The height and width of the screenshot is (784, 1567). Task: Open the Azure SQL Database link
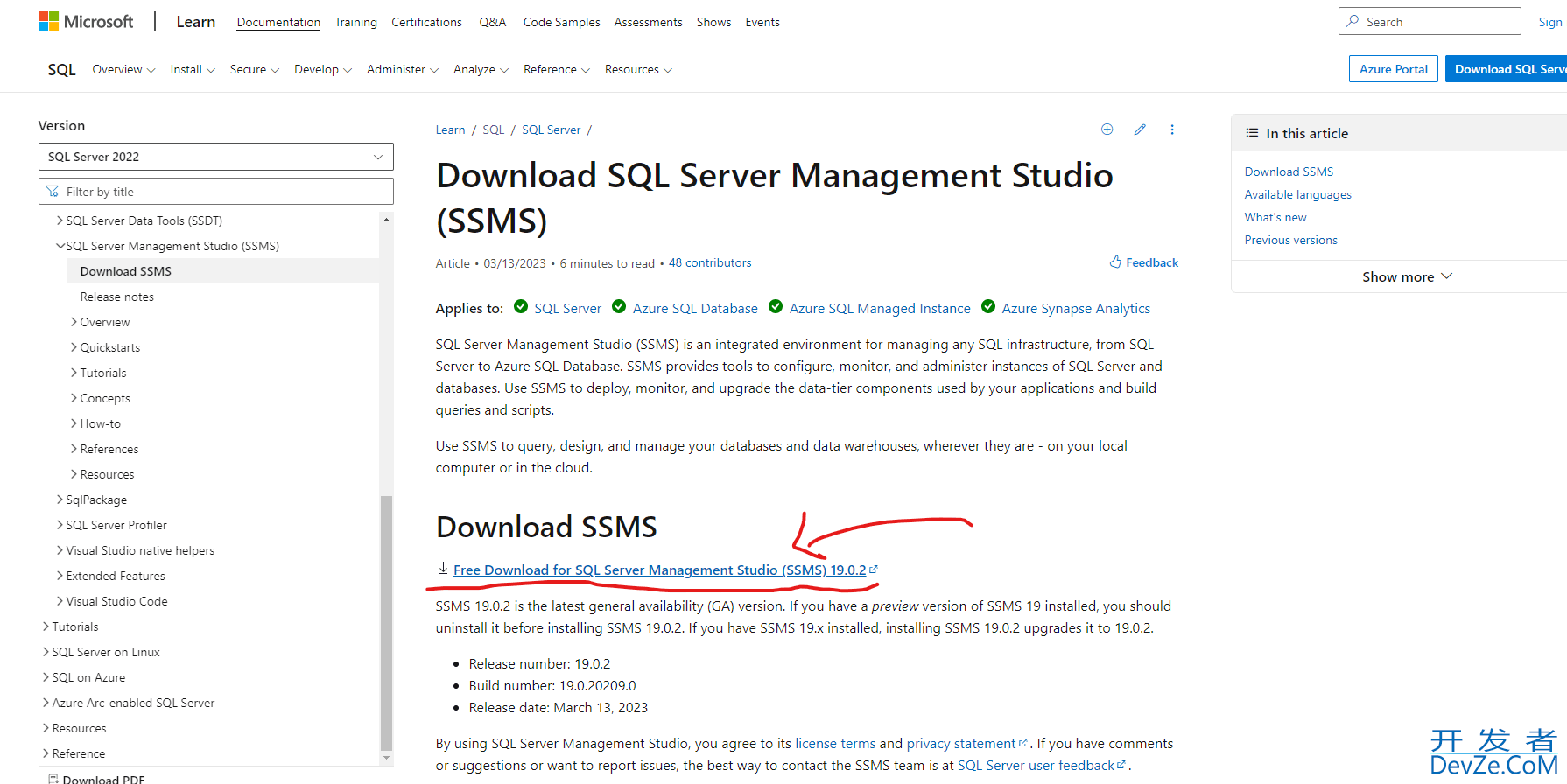695,308
